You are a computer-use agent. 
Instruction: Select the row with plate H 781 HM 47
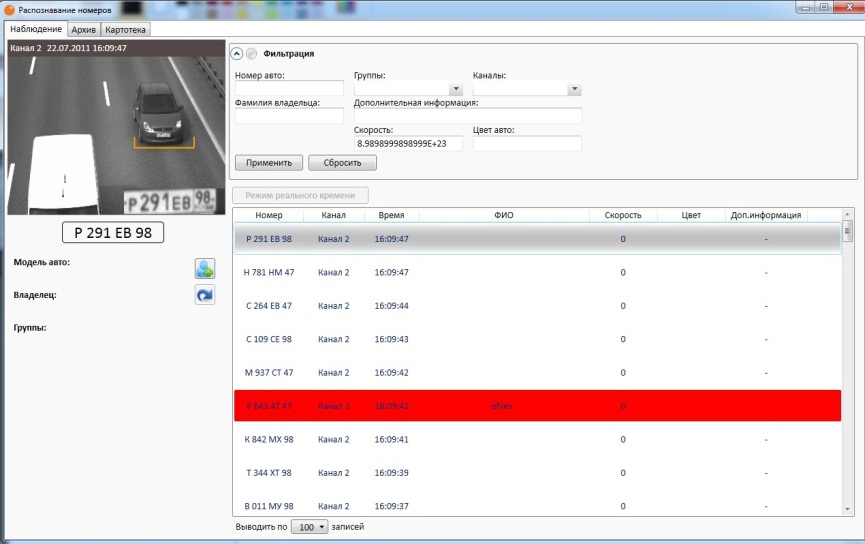(x=537, y=273)
